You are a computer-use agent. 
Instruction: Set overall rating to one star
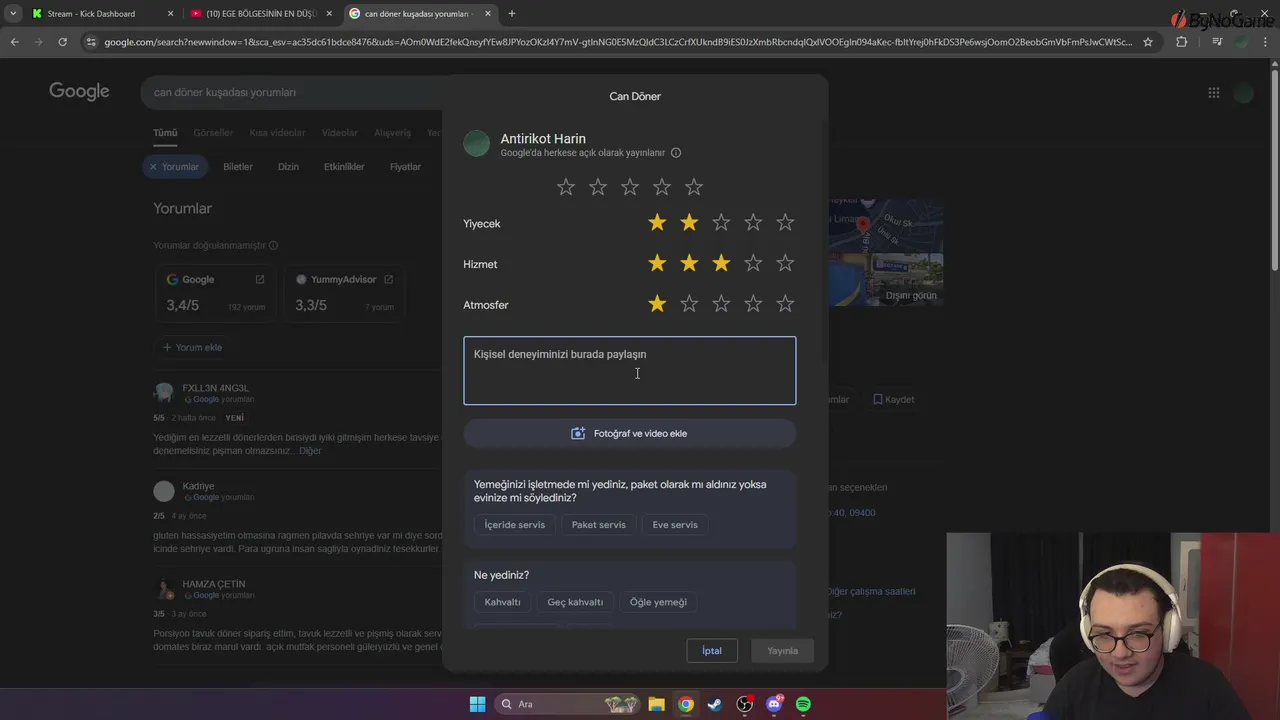pyautogui.click(x=566, y=187)
